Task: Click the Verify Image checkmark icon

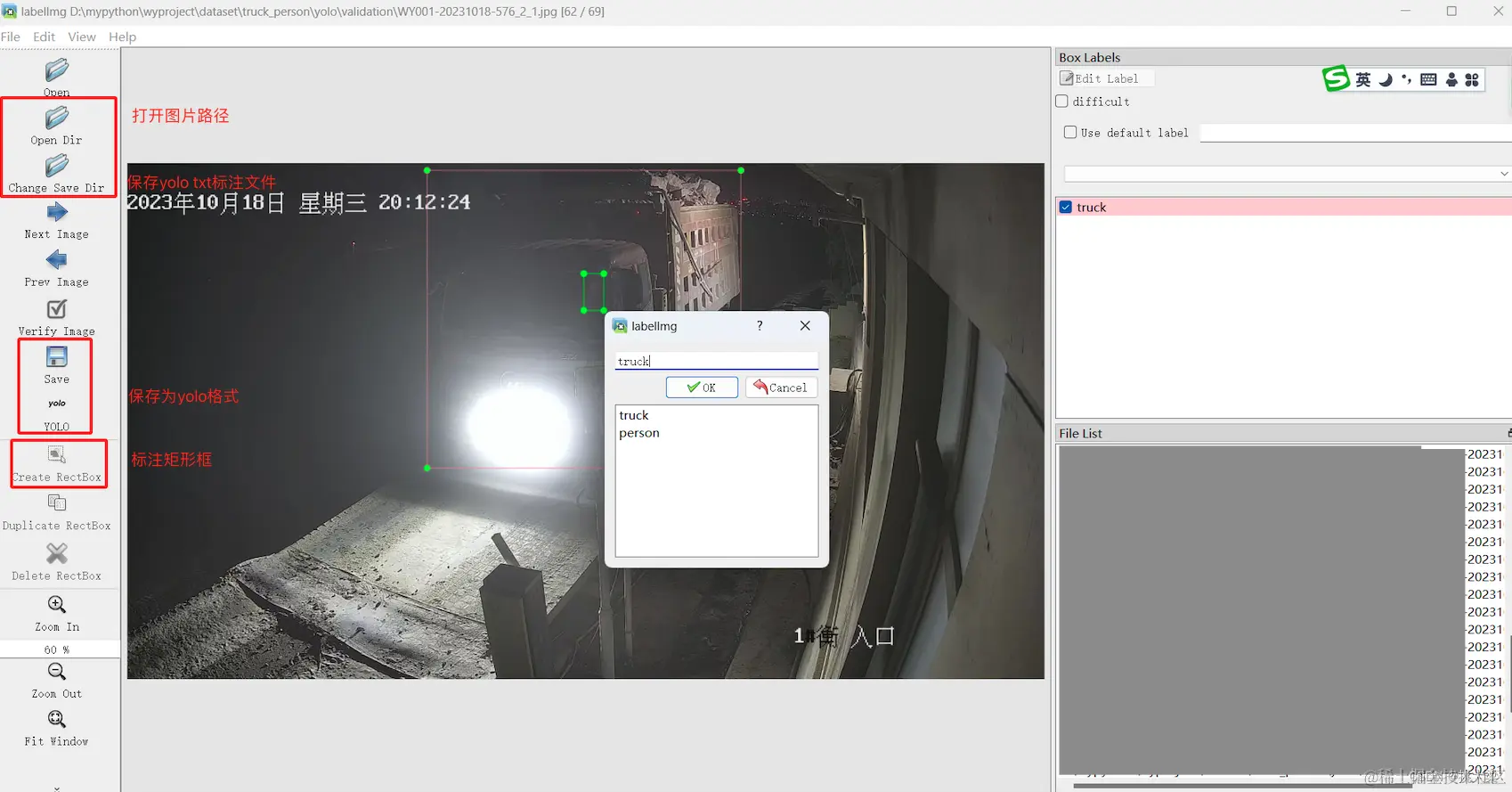Action: pyautogui.click(x=57, y=308)
